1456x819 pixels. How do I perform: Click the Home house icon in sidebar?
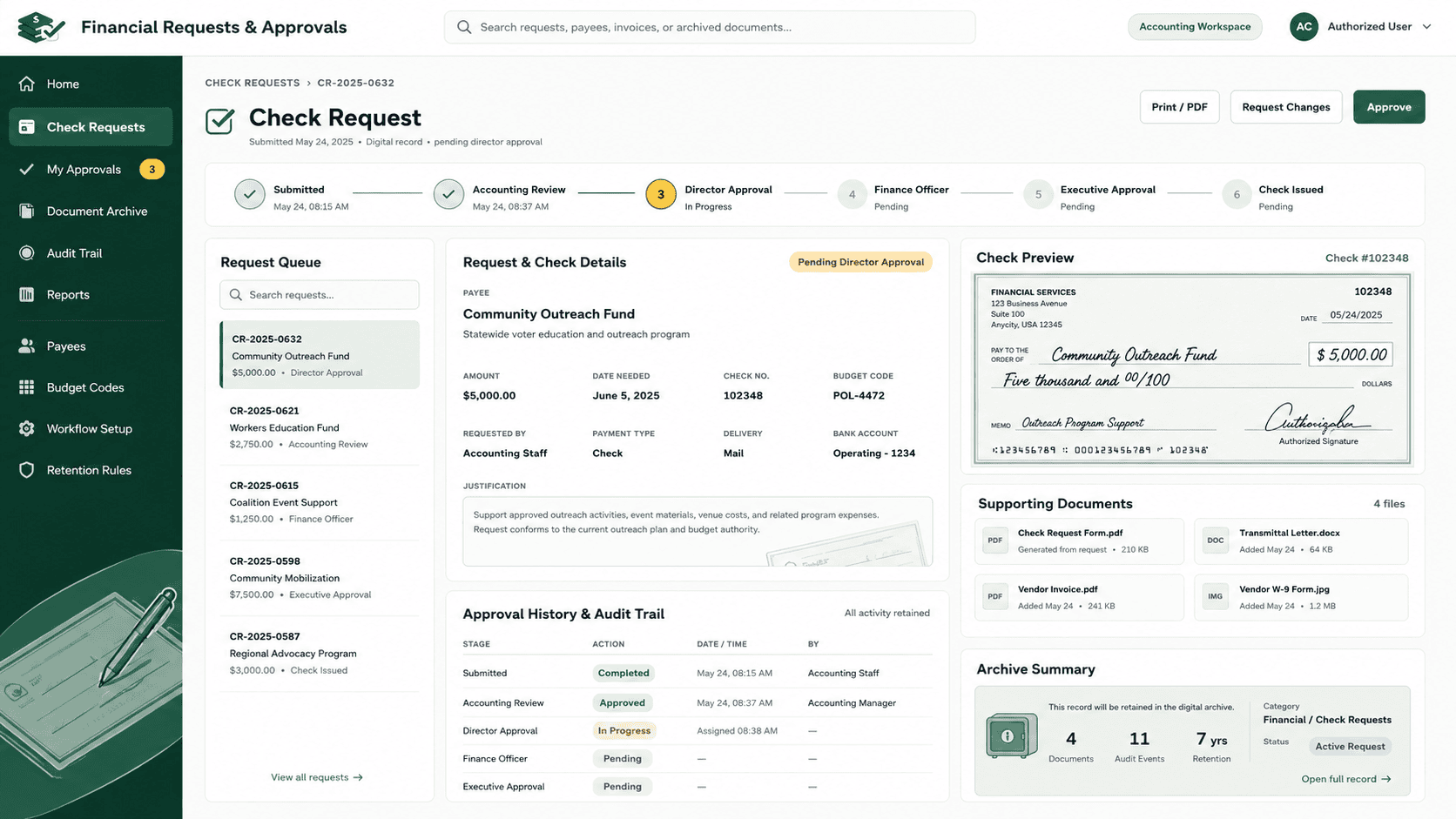pos(27,84)
